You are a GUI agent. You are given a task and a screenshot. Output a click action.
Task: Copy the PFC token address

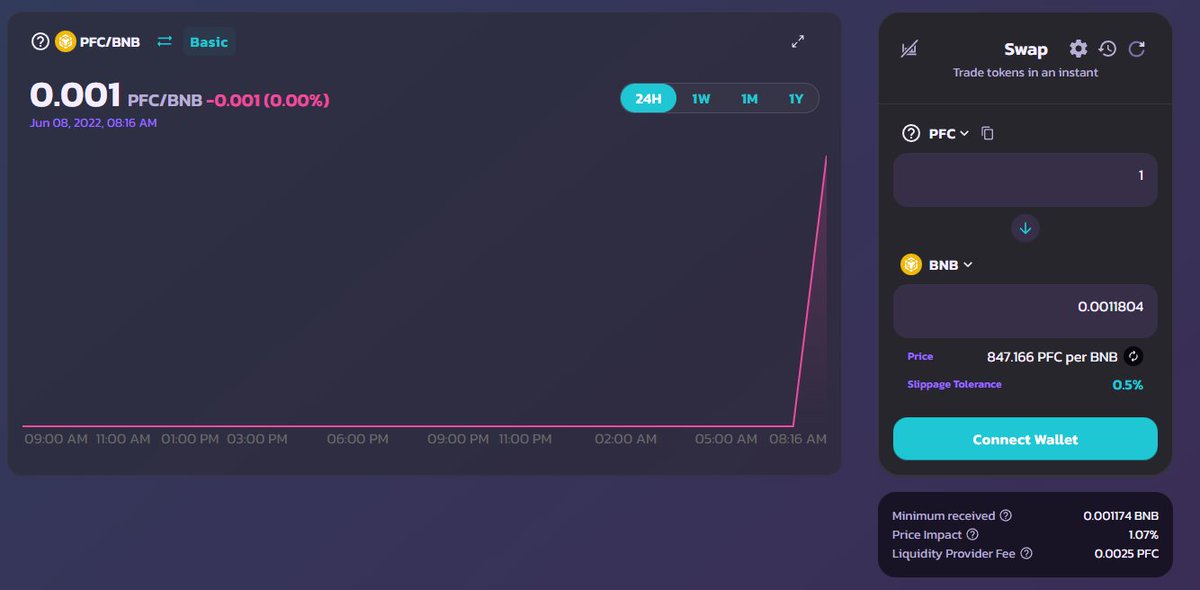point(988,133)
